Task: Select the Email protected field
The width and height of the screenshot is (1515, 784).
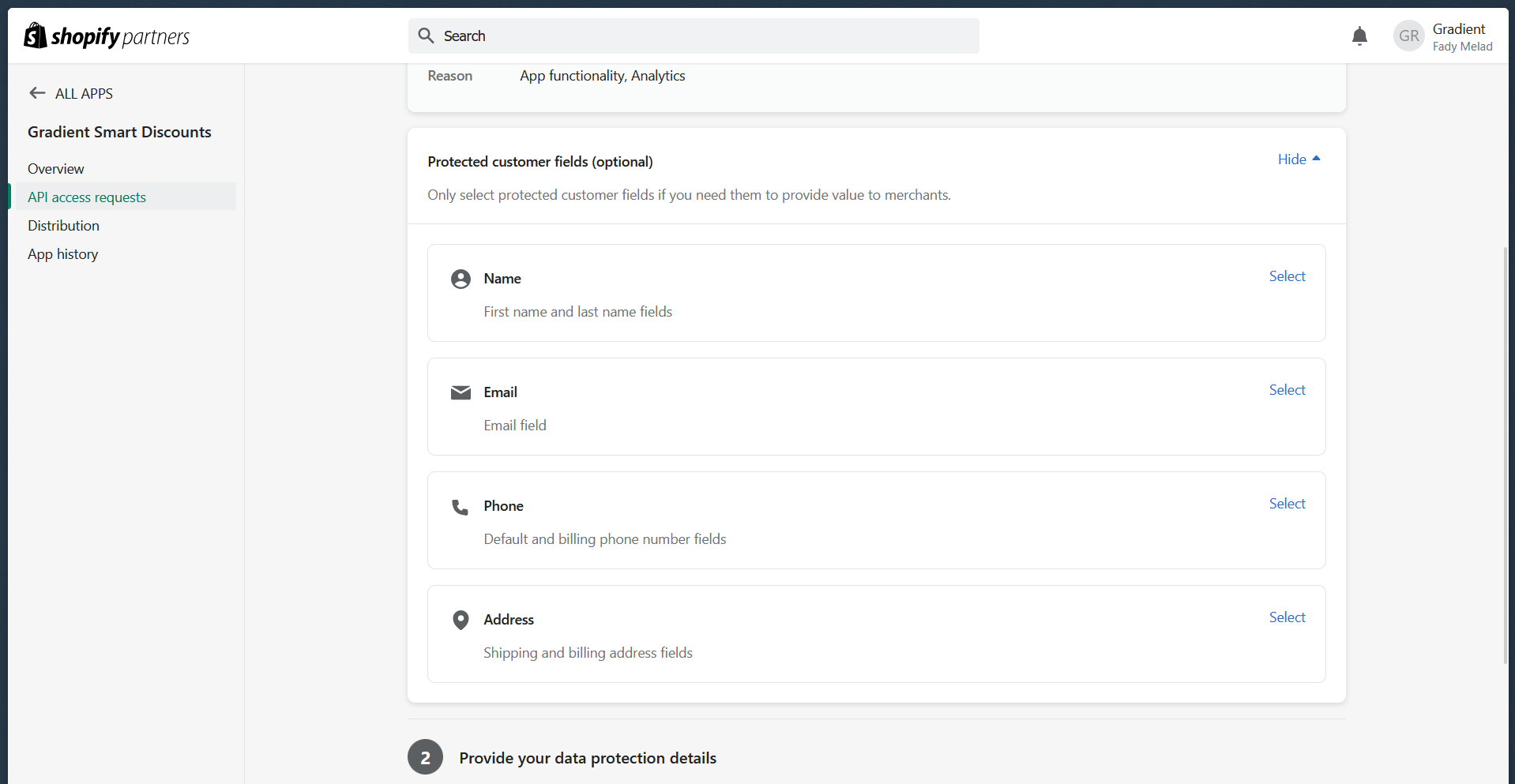Action: click(x=1287, y=390)
